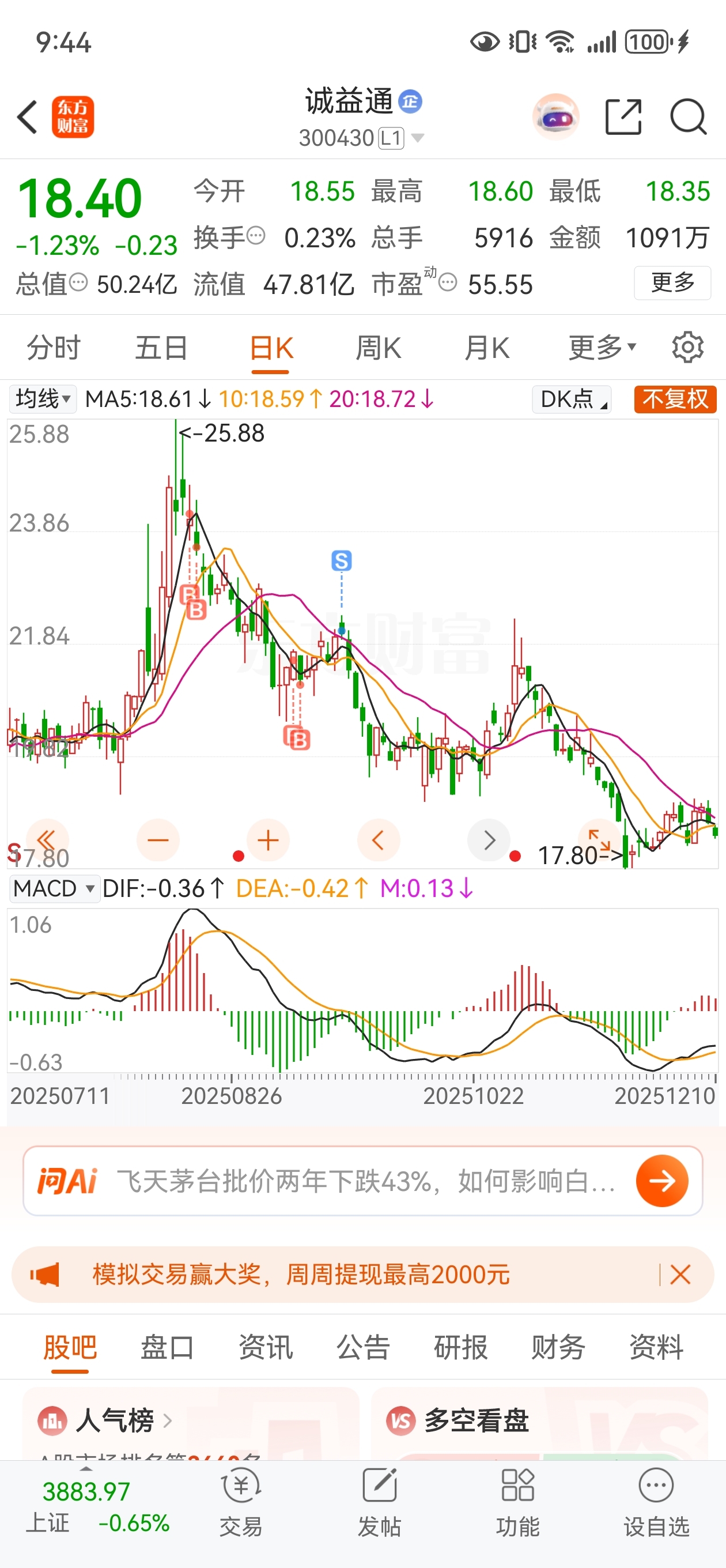Switch to the 资讯 tab
Viewport: 726px width, 1568px height.
(x=265, y=1347)
